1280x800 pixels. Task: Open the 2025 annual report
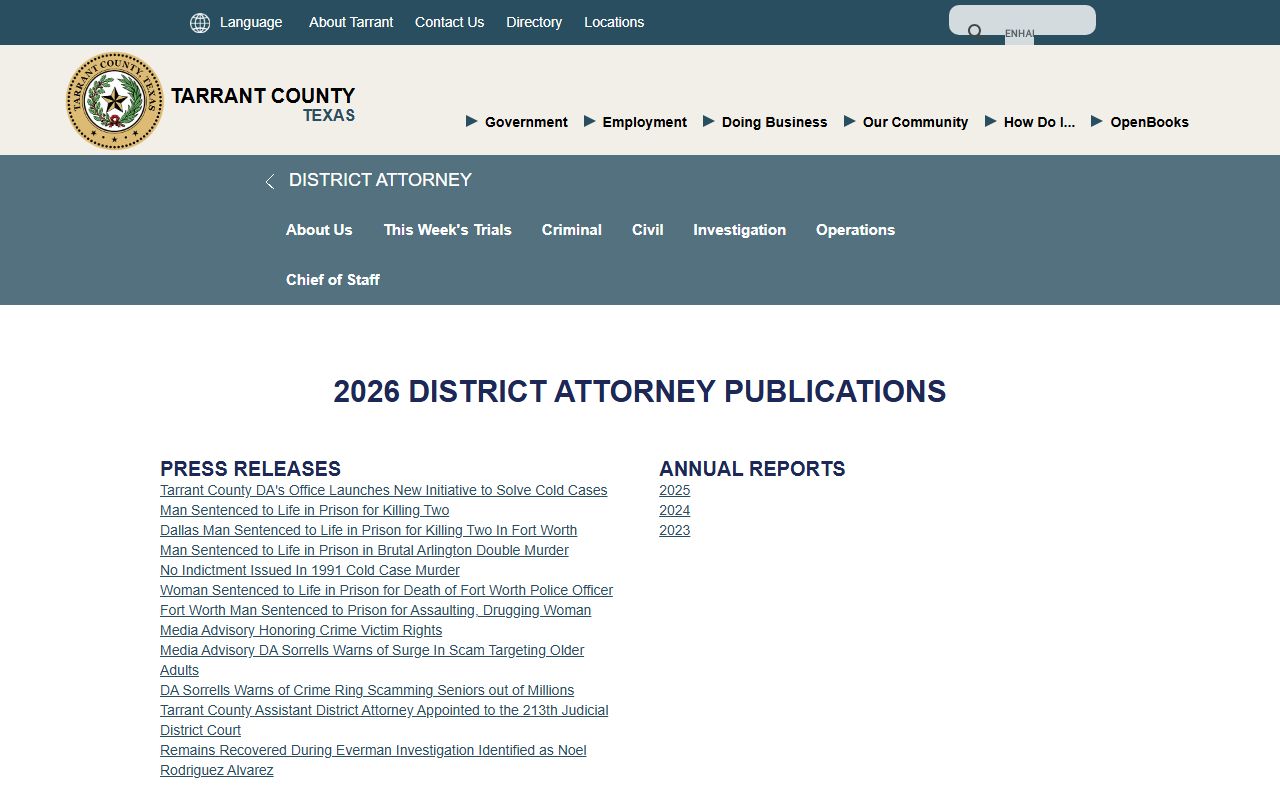(x=674, y=490)
